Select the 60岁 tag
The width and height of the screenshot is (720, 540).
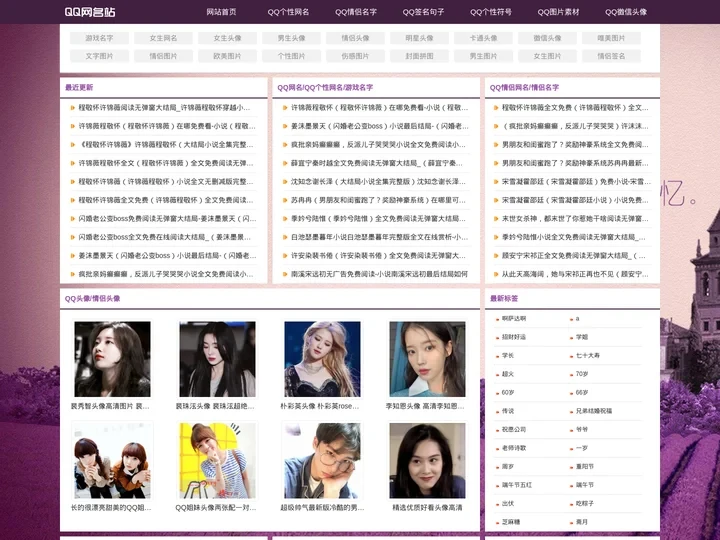pos(508,393)
